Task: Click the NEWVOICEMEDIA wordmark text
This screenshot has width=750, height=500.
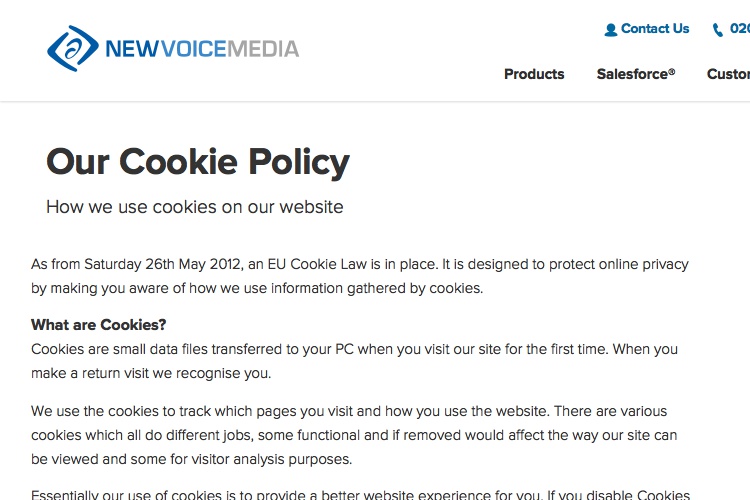Action: click(x=202, y=49)
